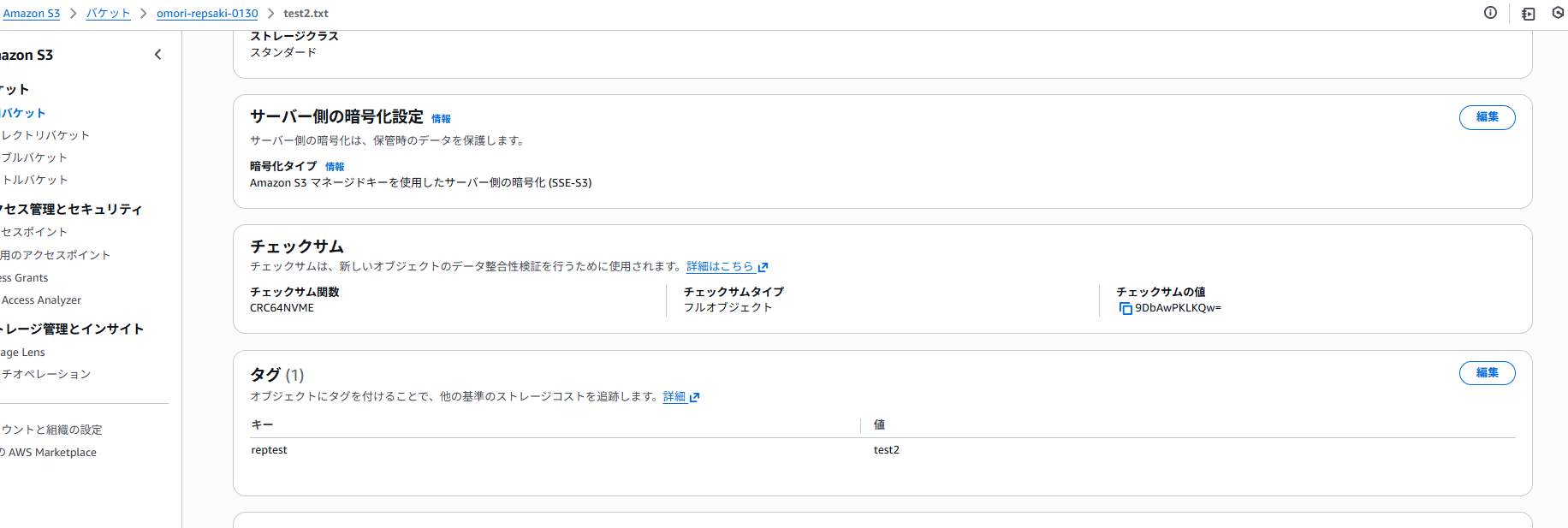Collapse the Amazon S3 sidebar with chevron
The width and height of the screenshot is (1568, 528).
[x=157, y=55]
